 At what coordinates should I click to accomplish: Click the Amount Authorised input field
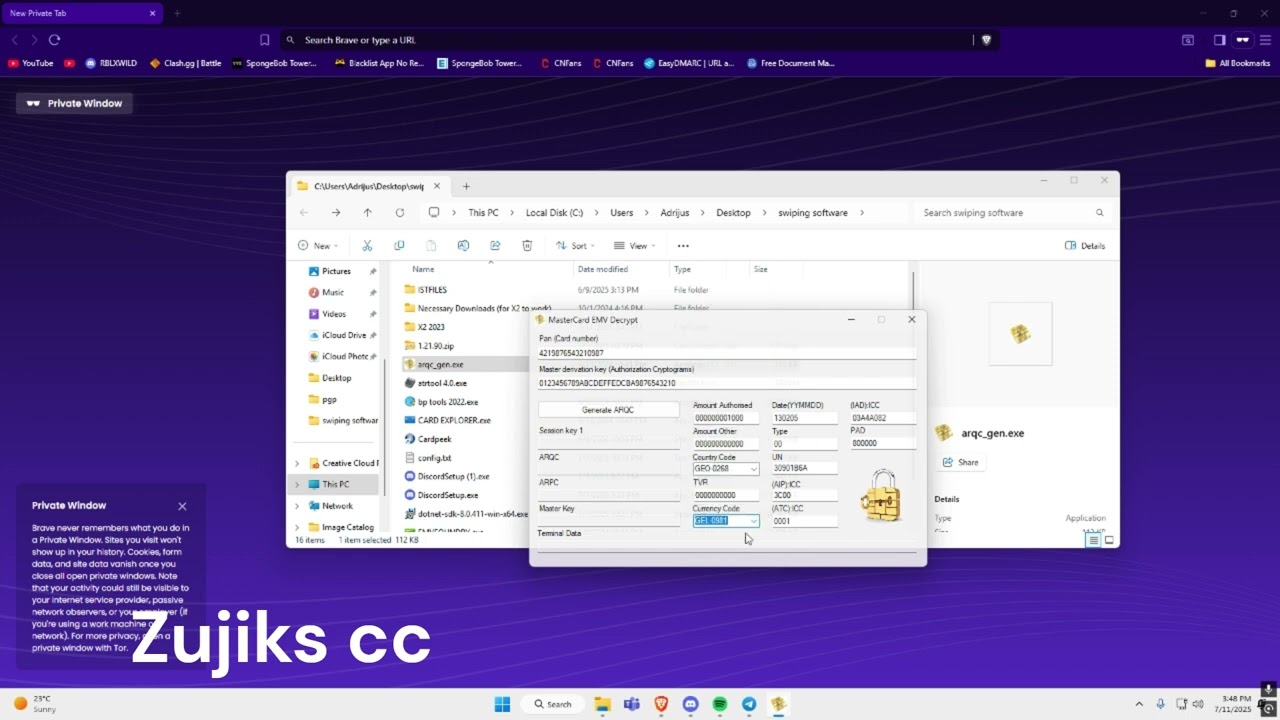point(726,418)
